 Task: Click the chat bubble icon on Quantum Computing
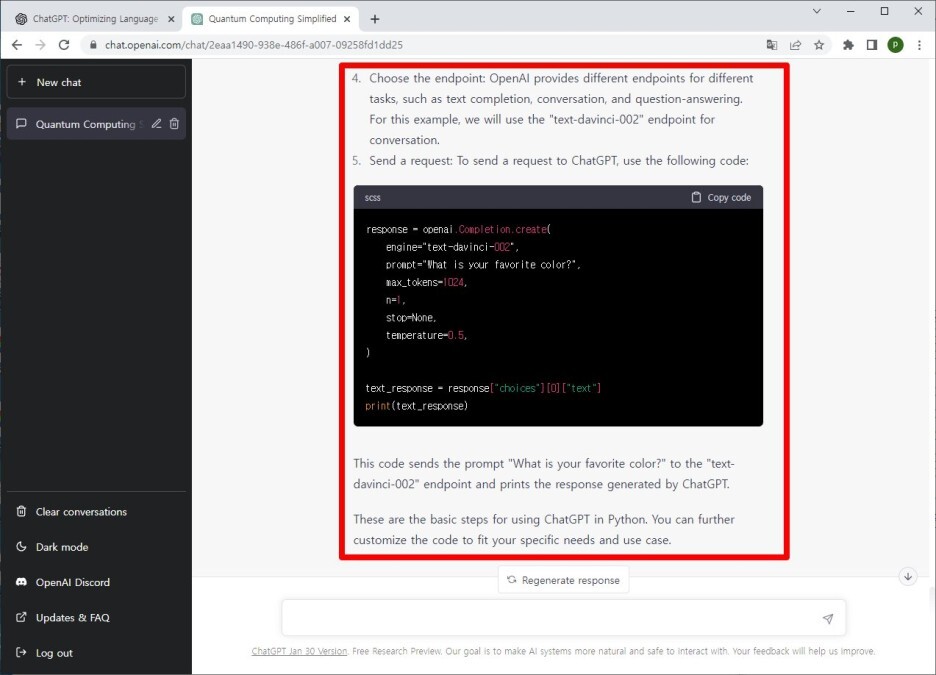point(21,124)
